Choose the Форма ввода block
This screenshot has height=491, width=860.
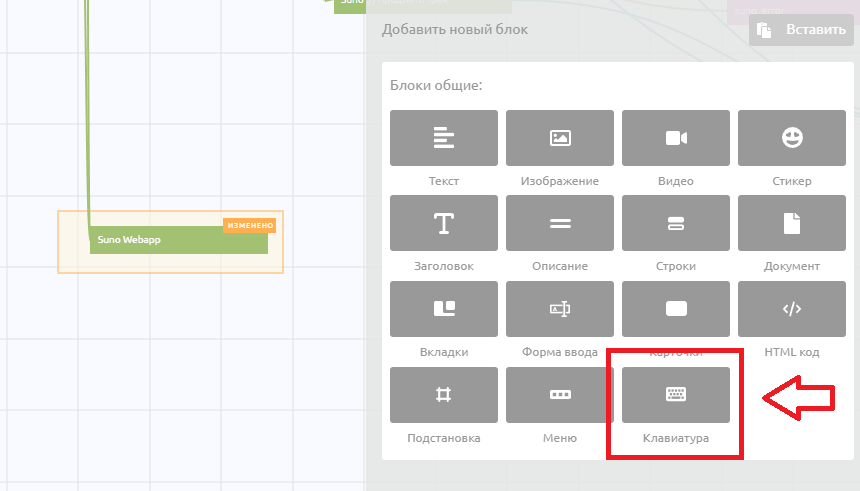pyautogui.click(x=559, y=309)
